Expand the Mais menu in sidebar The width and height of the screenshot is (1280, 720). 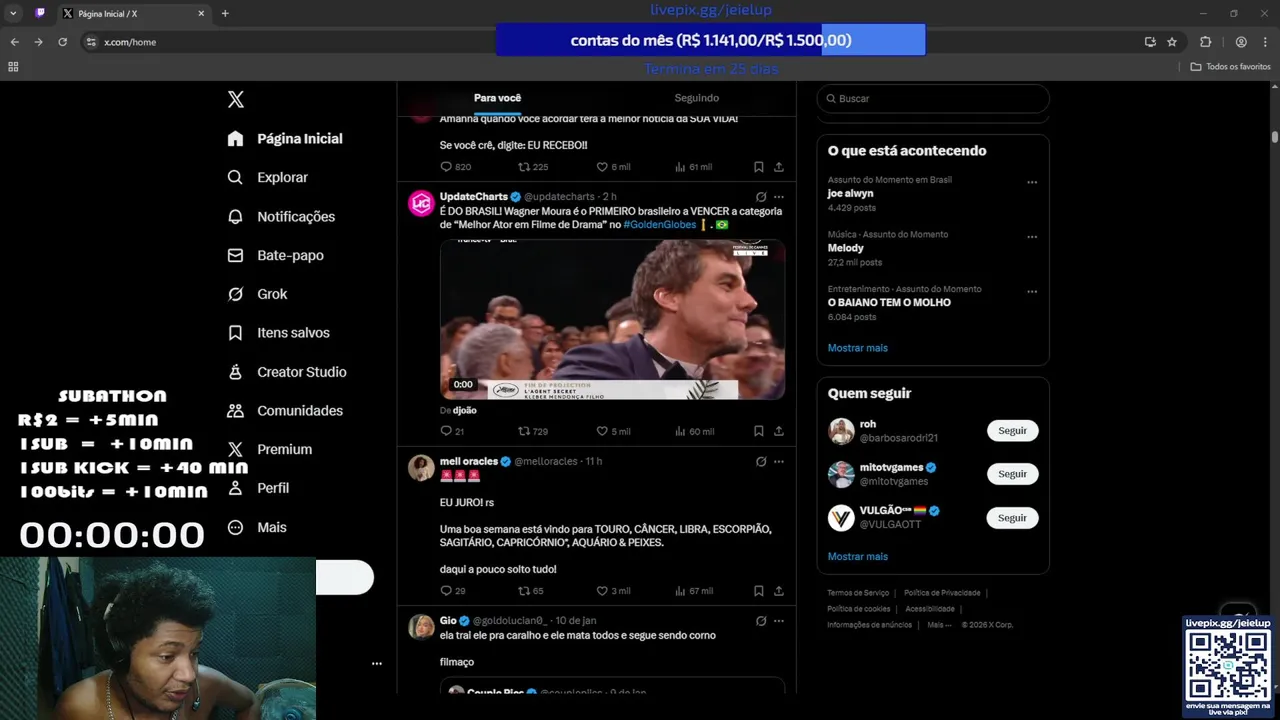click(x=256, y=527)
